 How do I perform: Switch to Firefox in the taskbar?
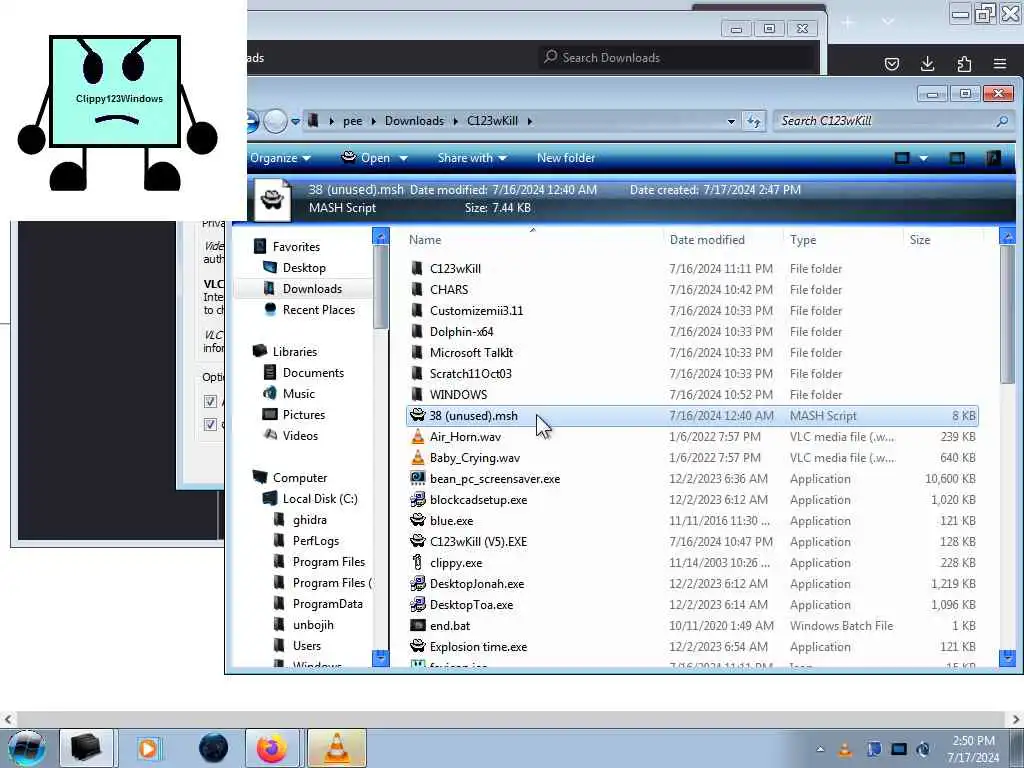click(x=272, y=748)
